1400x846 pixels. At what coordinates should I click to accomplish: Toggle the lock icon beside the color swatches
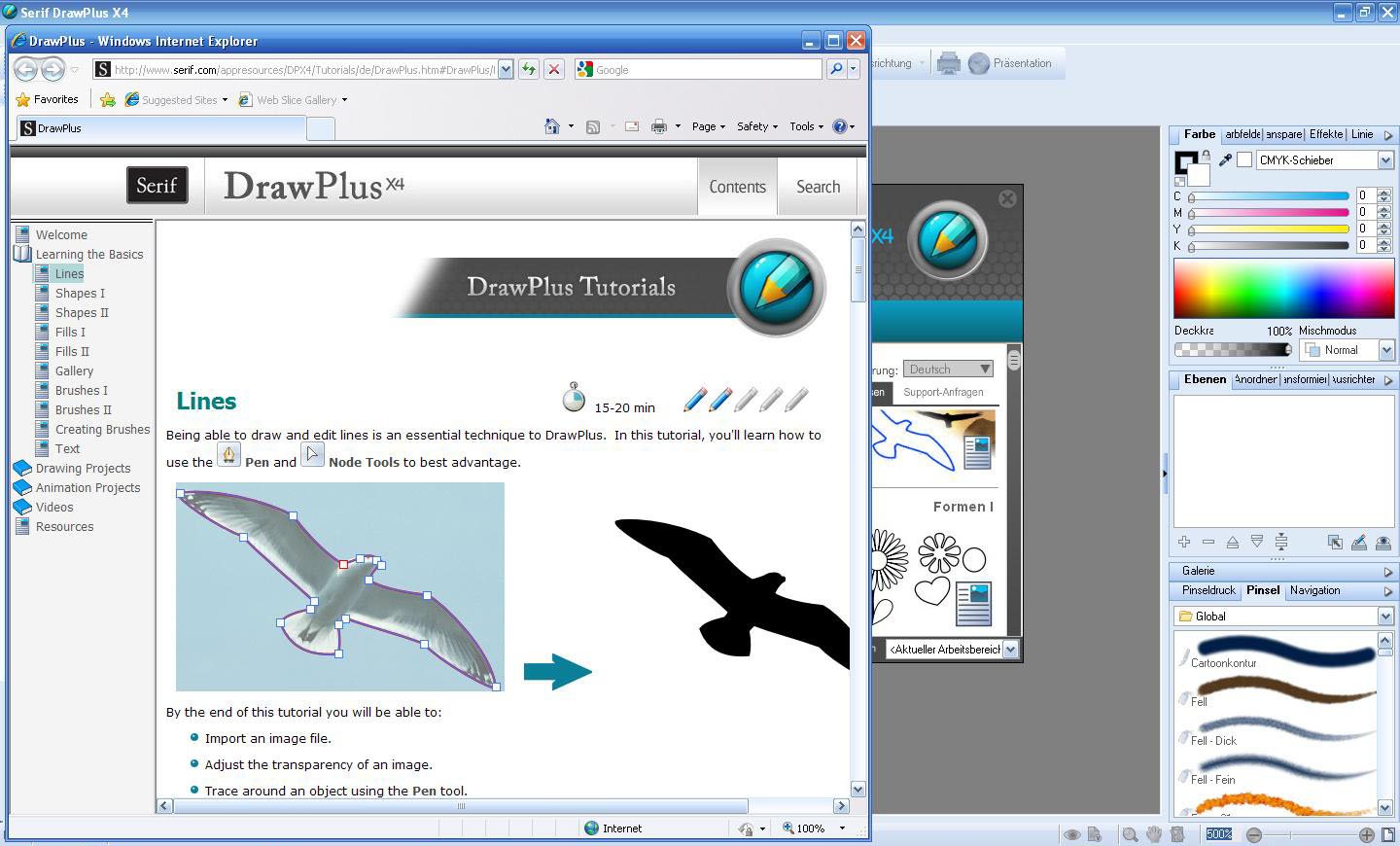(x=1206, y=156)
